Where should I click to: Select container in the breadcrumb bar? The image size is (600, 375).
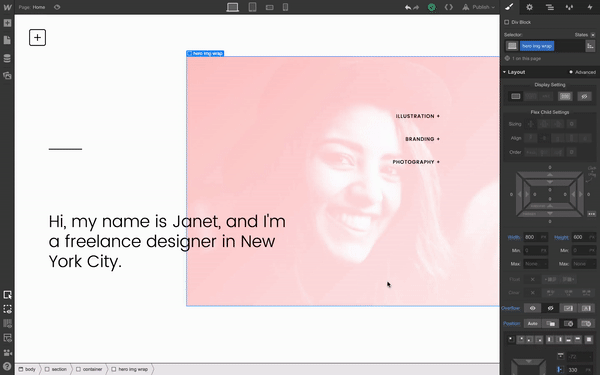tap(89, 369)
